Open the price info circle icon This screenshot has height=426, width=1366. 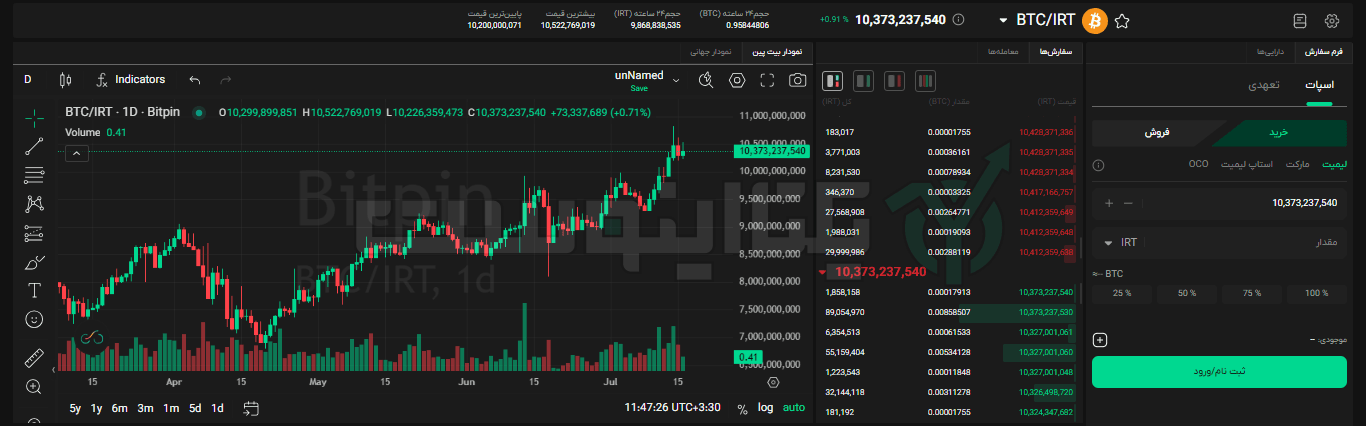[959, 20]
